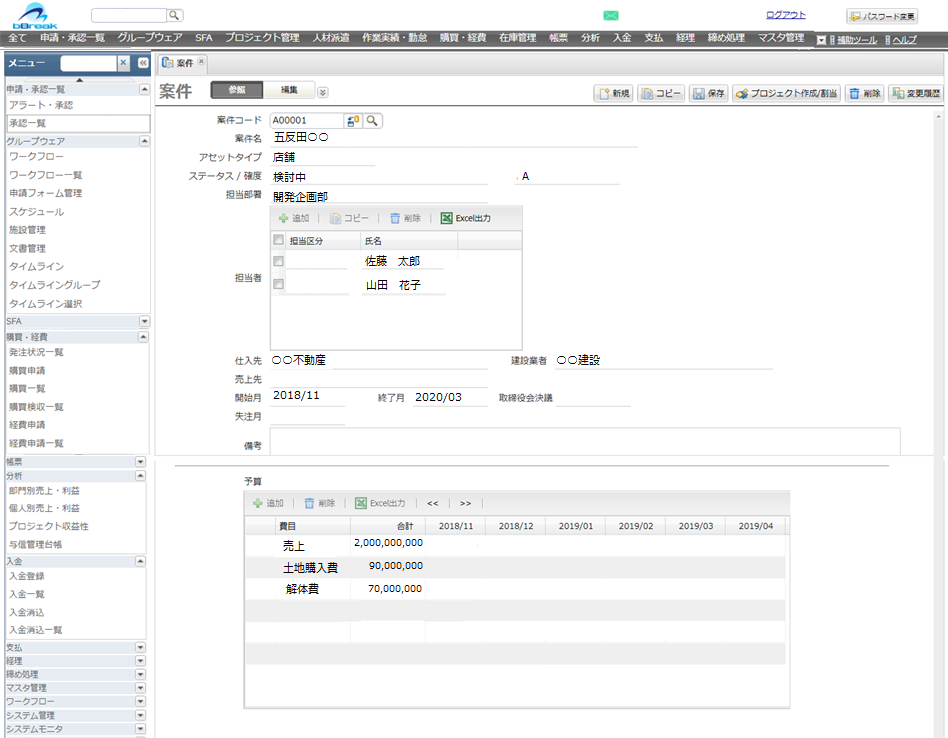Image resolution: width=948 pixels, height=738 pixels.
Task: Collapse the グループウェア menu section
Action: click(x=144, y=141)
